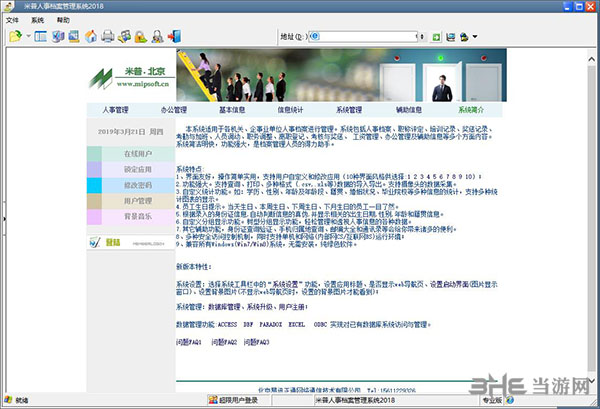Expand the arrow at toolbar's far right

(474, 38)
